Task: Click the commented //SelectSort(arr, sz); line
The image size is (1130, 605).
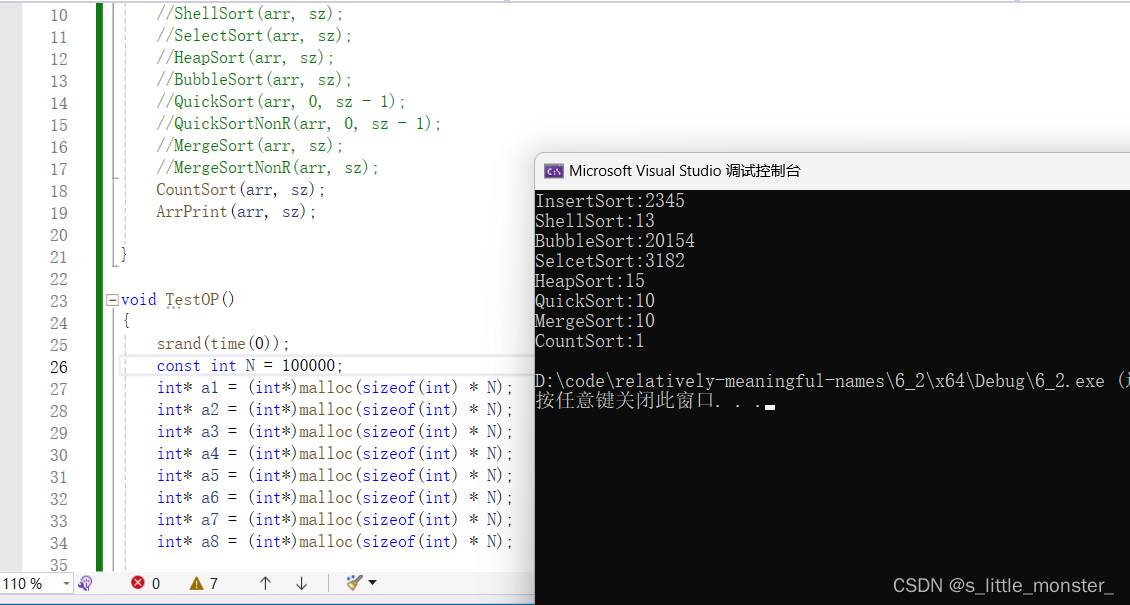Action: pos(254,36)
